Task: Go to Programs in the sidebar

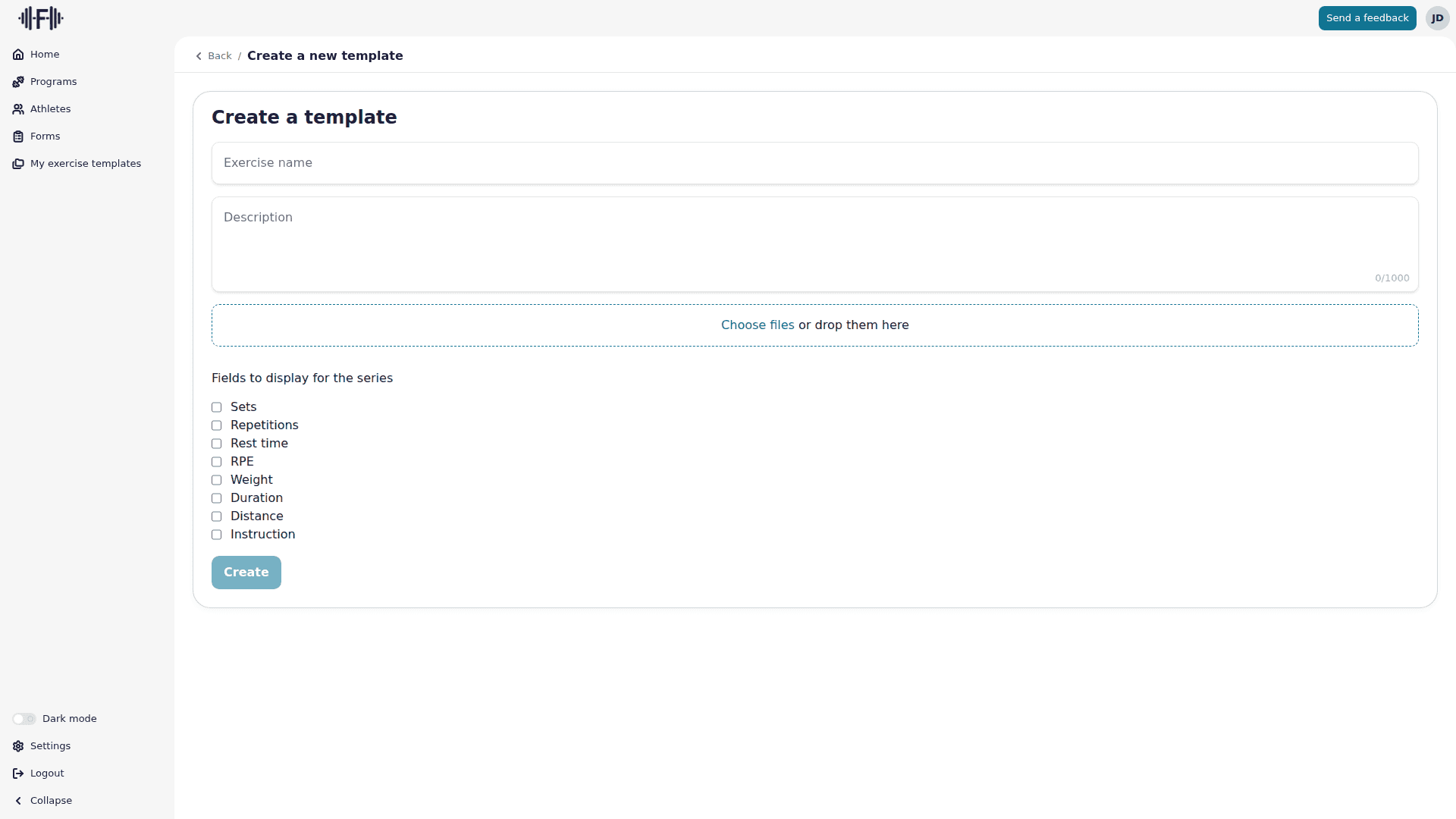Action: (53, 82)
